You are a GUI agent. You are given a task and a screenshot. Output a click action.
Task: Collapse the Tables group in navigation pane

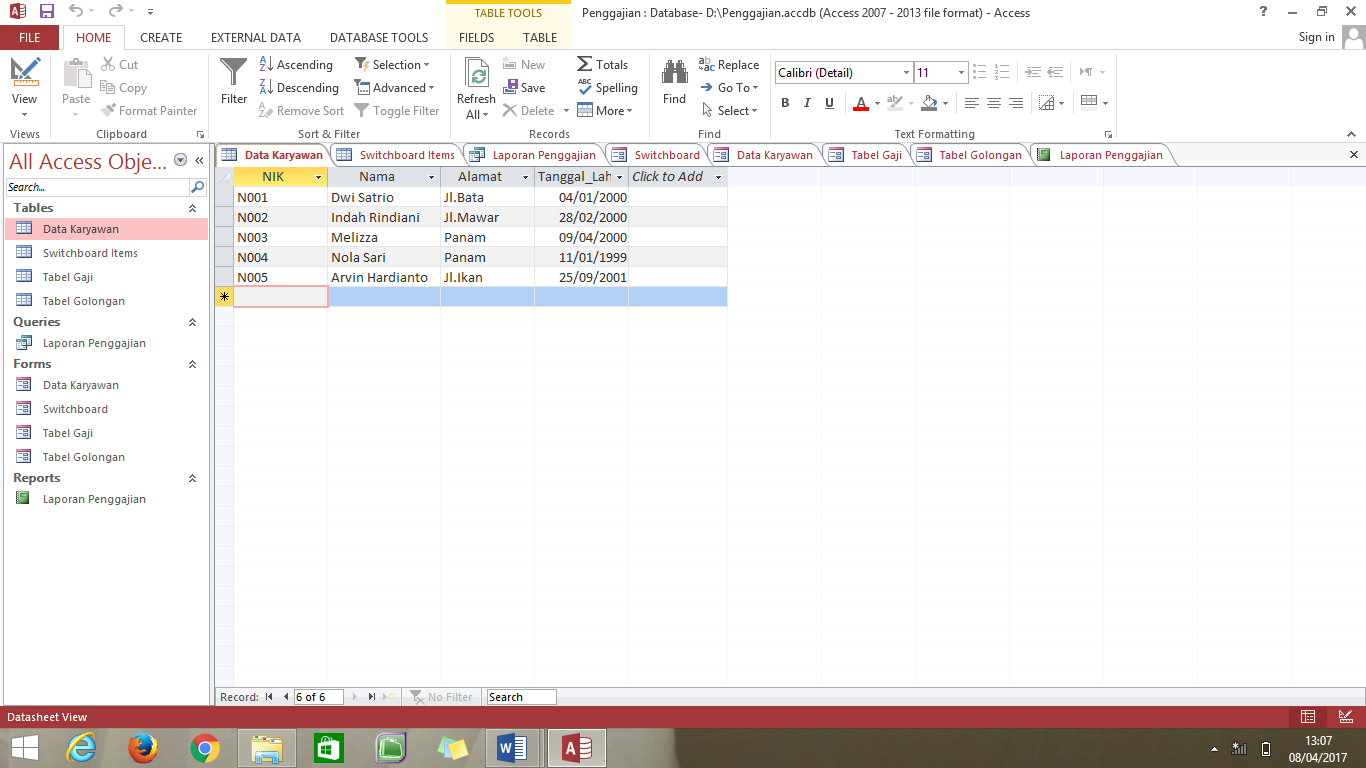point(192,208)
